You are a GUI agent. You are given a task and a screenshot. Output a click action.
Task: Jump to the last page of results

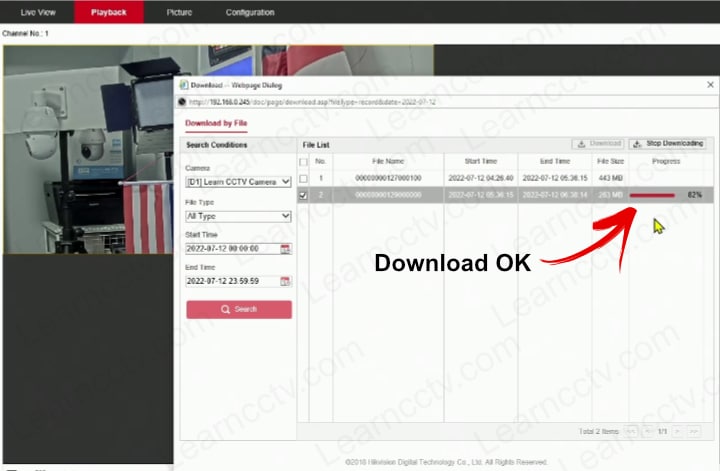(693, 431)
